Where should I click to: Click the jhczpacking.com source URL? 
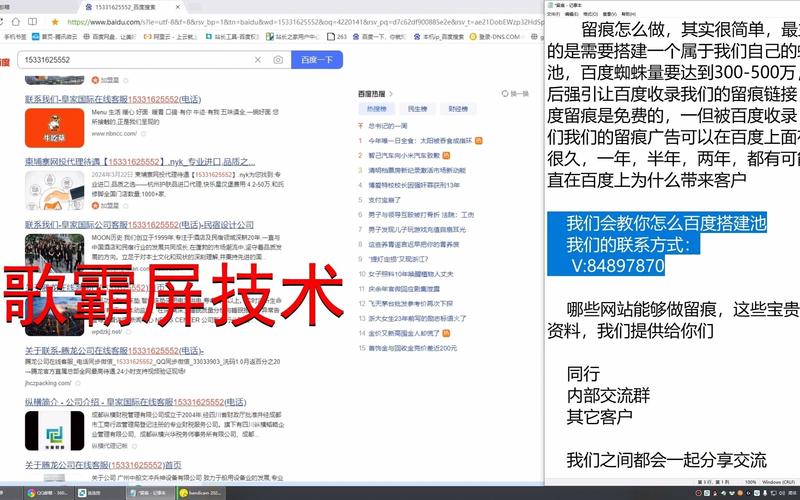(x=48, y=383)
